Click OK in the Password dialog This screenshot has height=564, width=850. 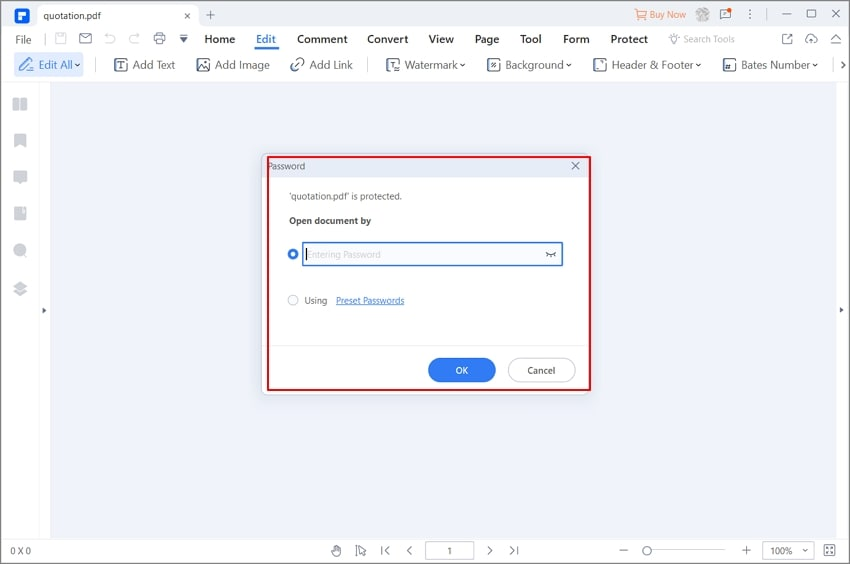461,370
